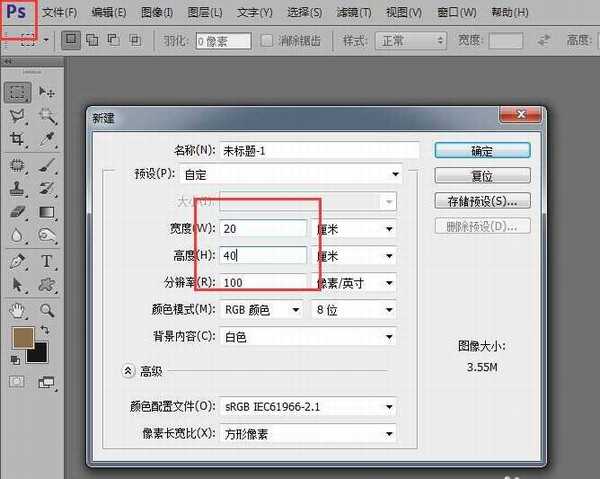Close the 新建 dialog
This screenshot has height=479, width=600.
tap(520, 114)
